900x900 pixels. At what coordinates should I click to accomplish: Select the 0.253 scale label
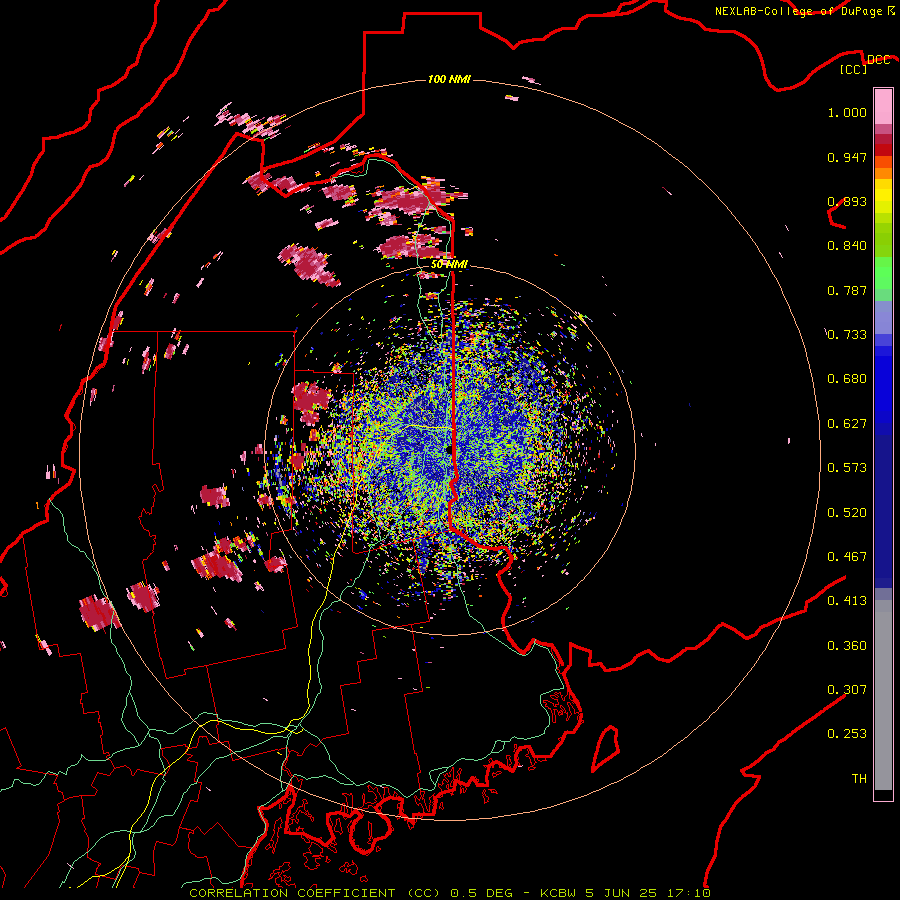coord(847,734)
